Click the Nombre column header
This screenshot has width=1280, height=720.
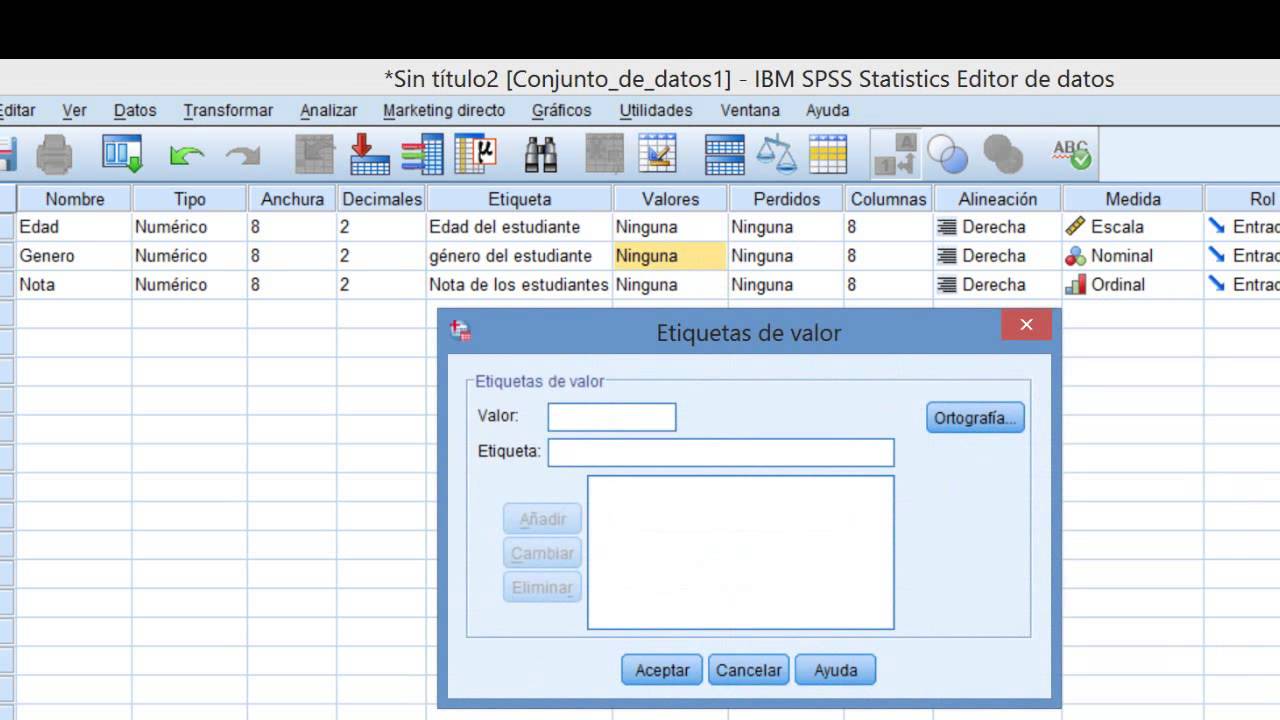(75, 199)
